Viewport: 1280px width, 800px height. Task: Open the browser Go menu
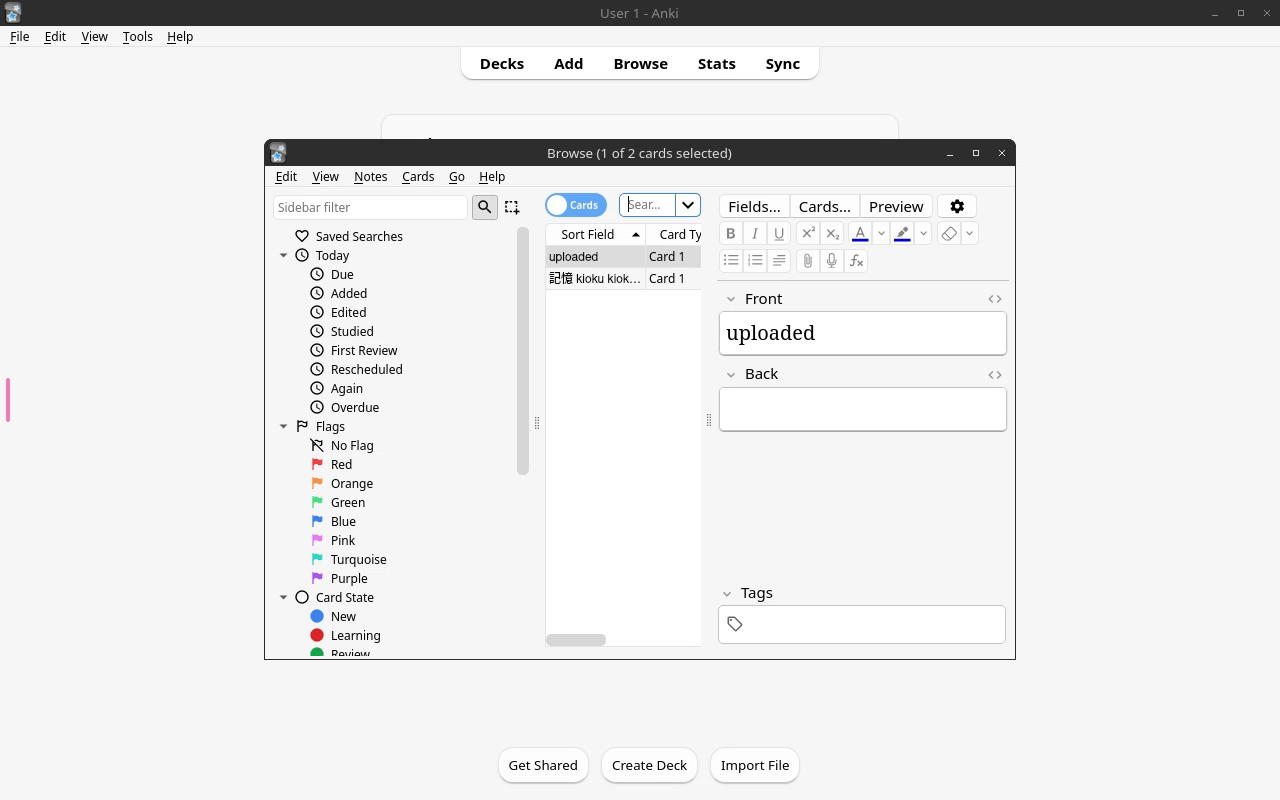click(457, 176)
